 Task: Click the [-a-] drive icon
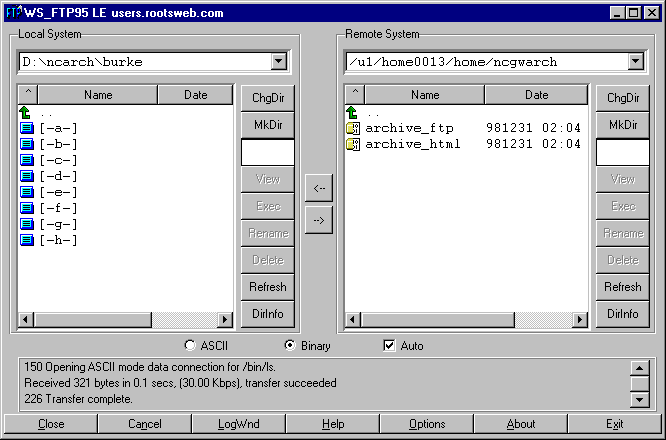(x=26, y=128)
